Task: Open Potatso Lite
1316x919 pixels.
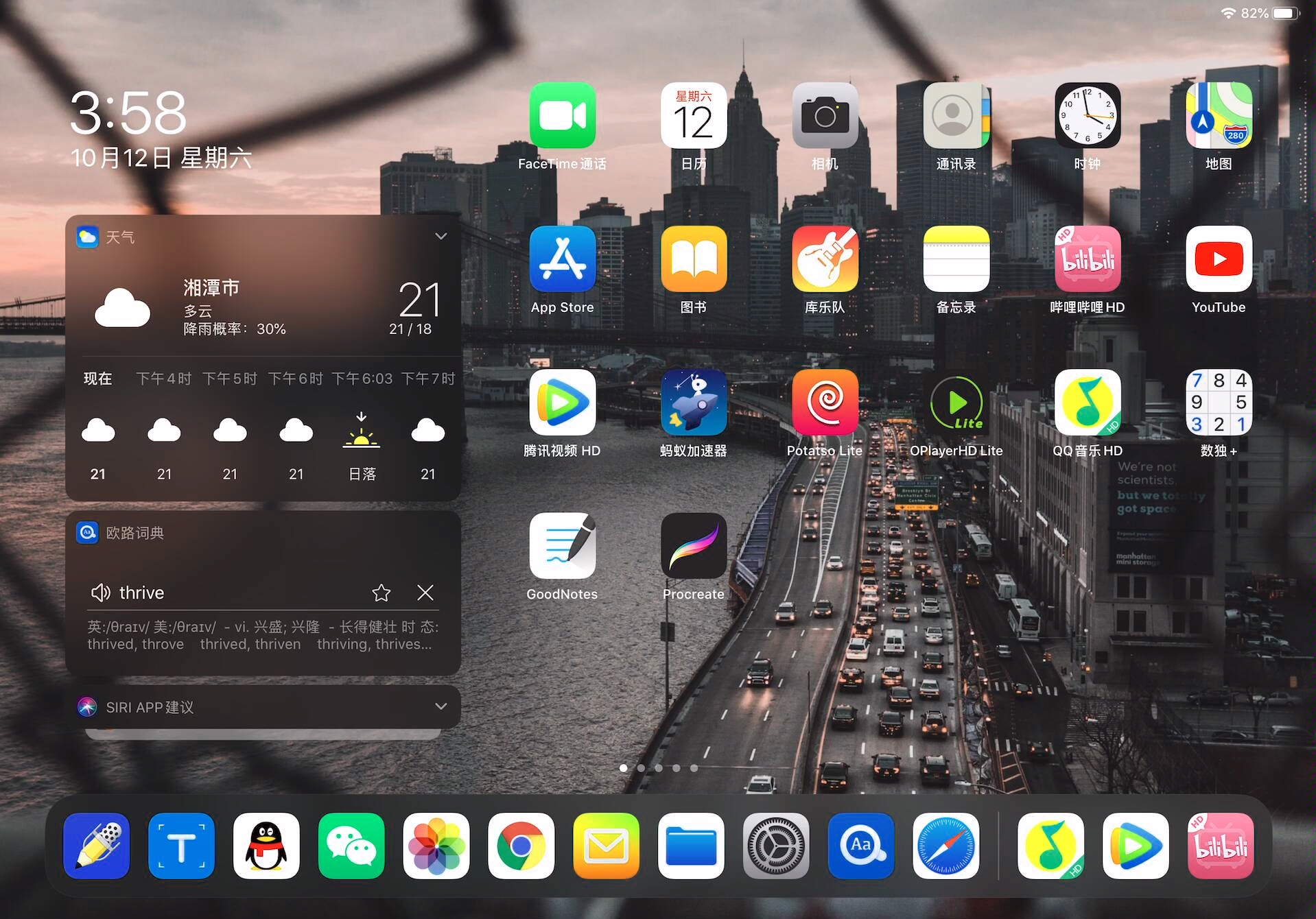Action: point(825,403)
